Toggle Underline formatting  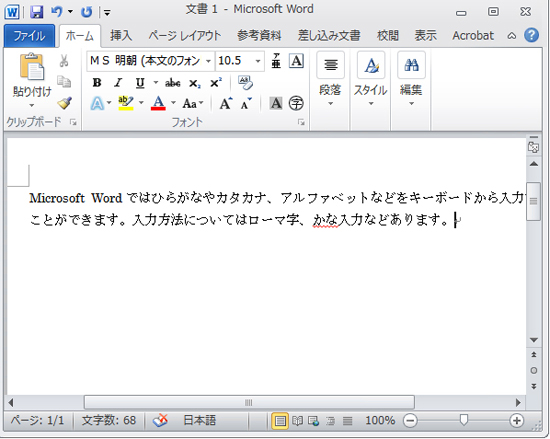(x=140, y=83)
